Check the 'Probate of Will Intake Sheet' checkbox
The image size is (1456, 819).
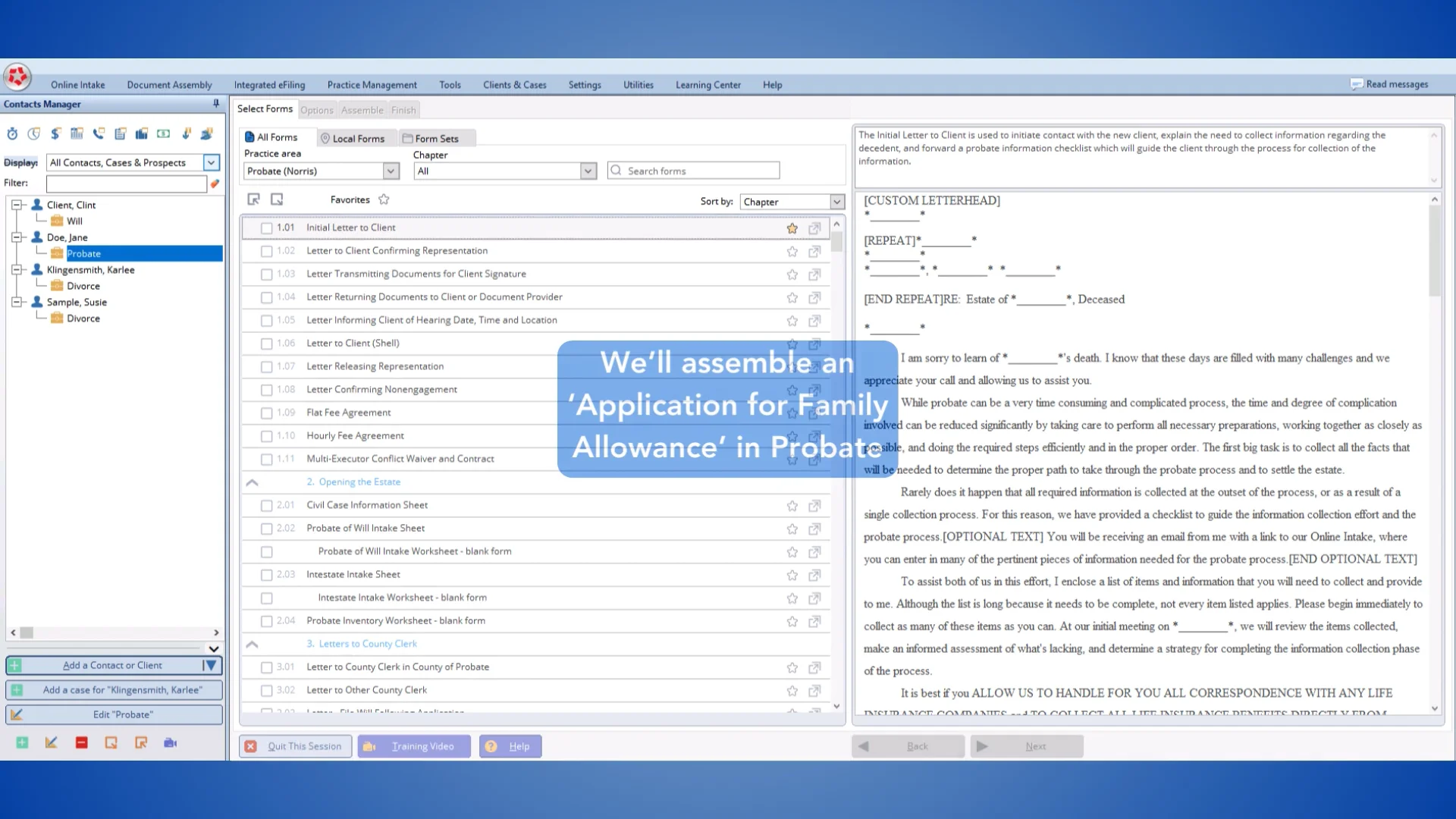pyautogui.click(x=266, y=528)
